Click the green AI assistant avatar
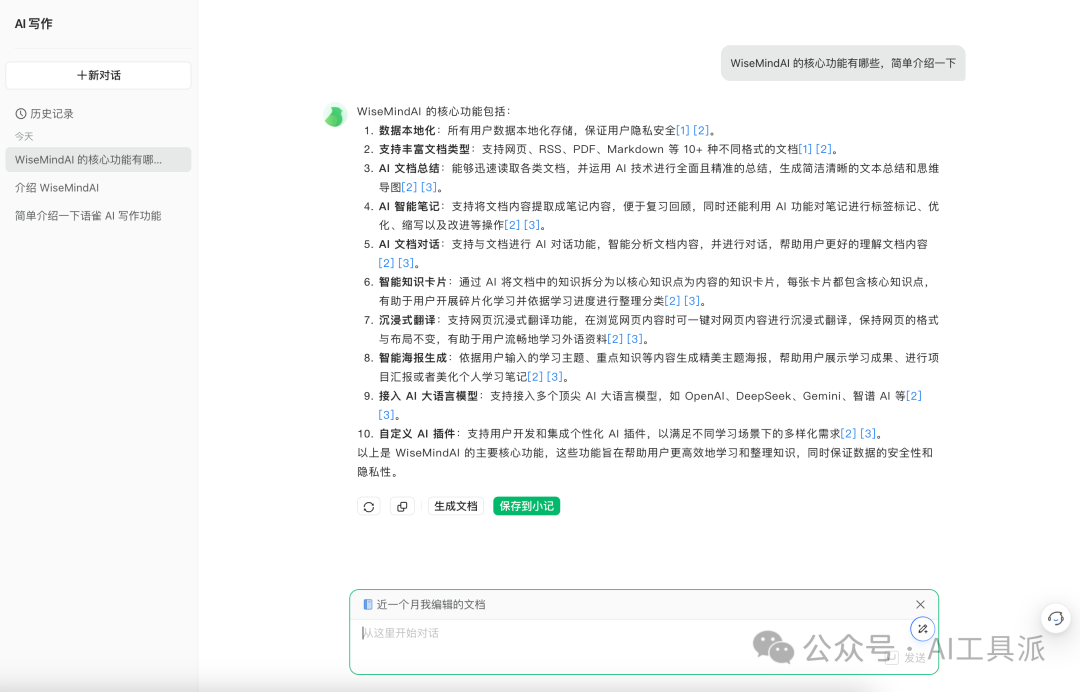This screenshot has width=1080, height=692. click(x=335, y=116)
